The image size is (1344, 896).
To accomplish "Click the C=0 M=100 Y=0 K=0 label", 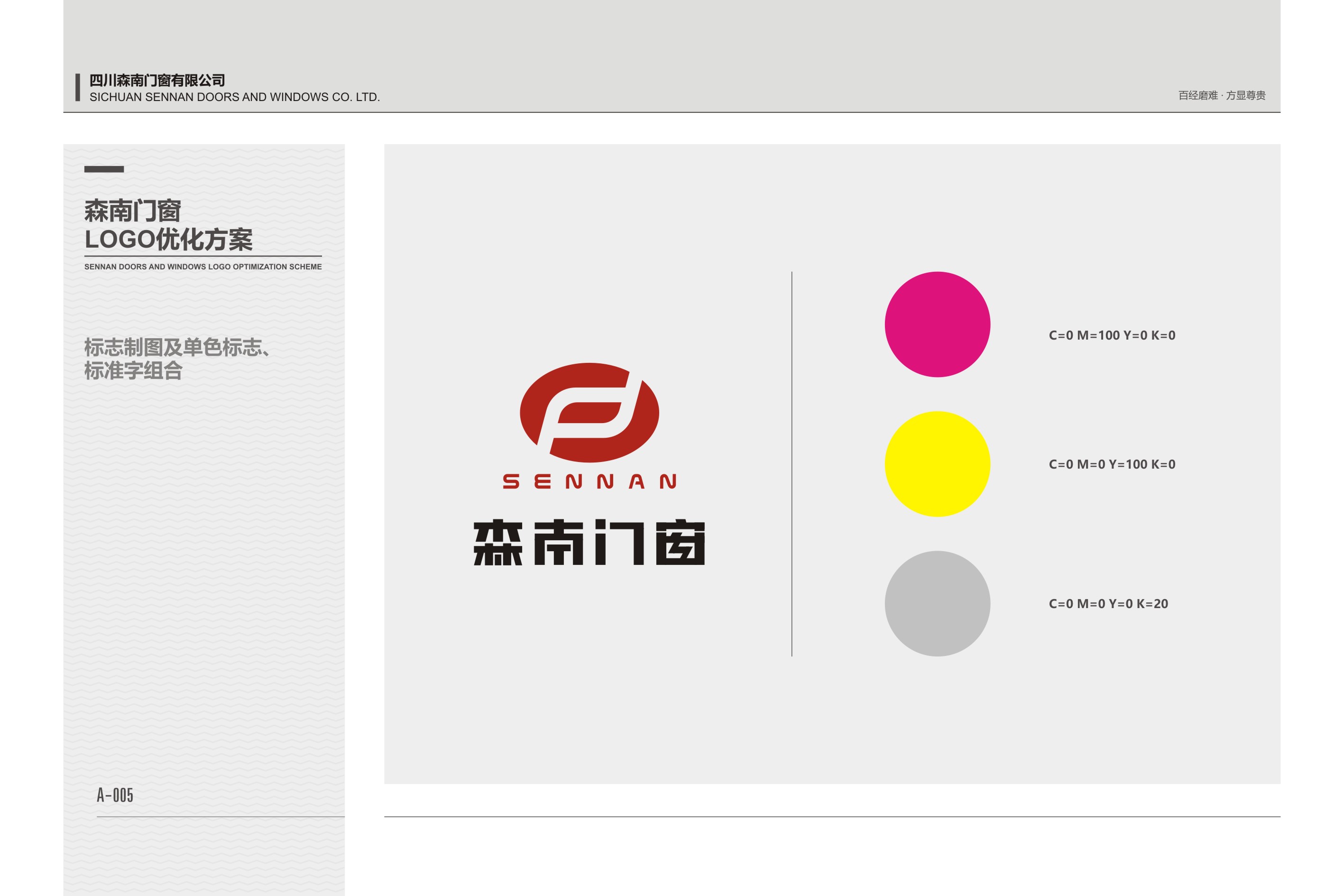I will pyautogui.click(x=1112, y=335).
